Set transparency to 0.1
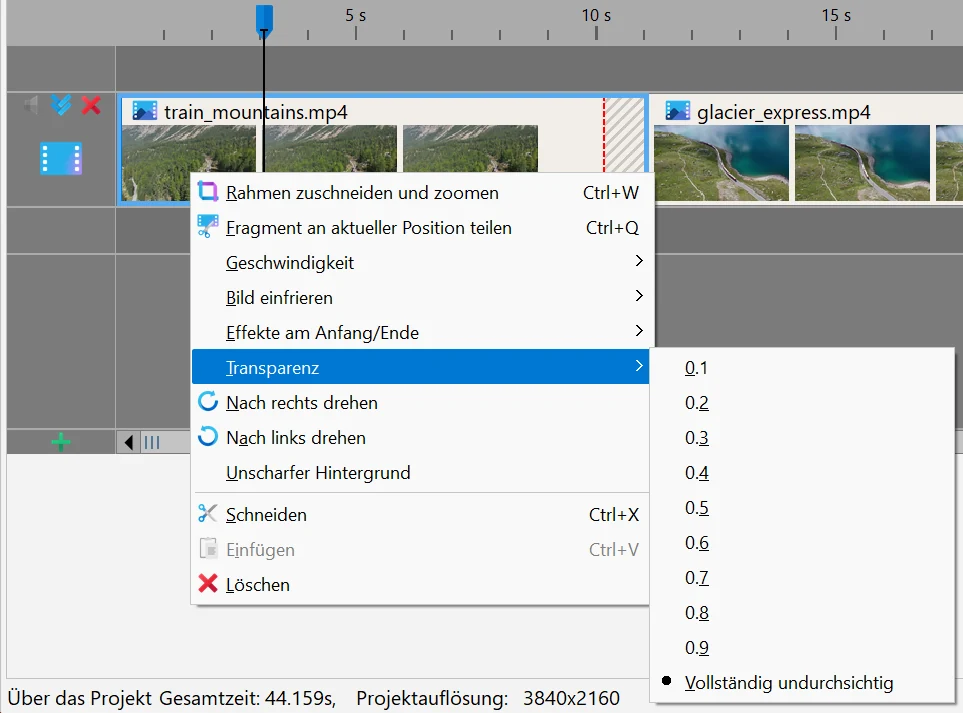 pos(802,368)
